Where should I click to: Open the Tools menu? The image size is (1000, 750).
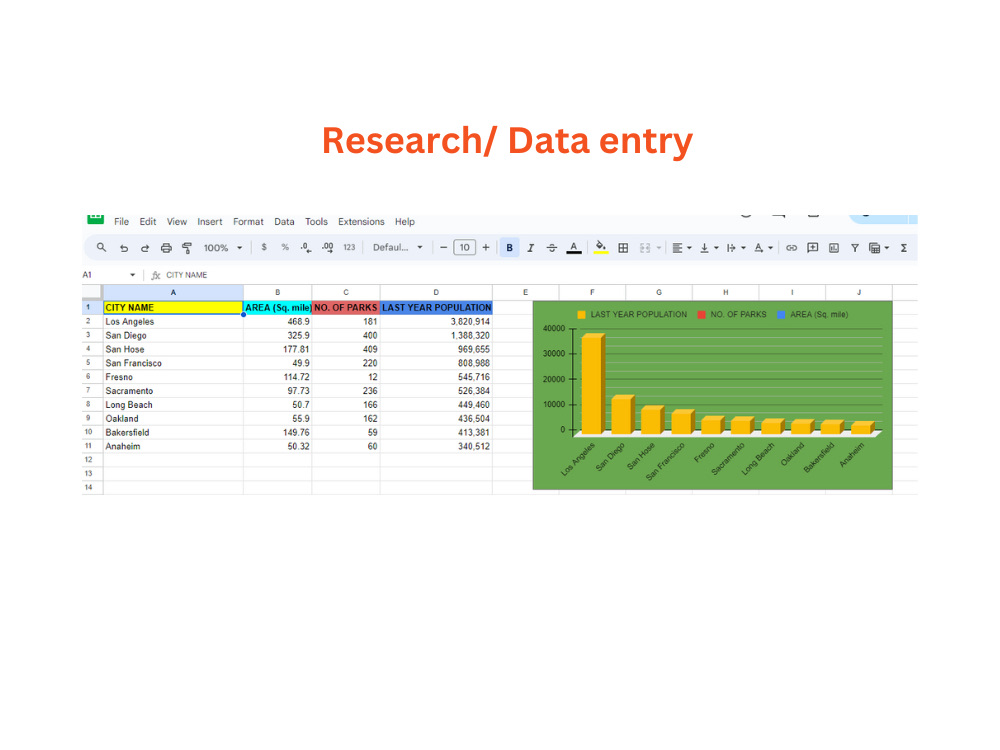(x=316, y=221)
